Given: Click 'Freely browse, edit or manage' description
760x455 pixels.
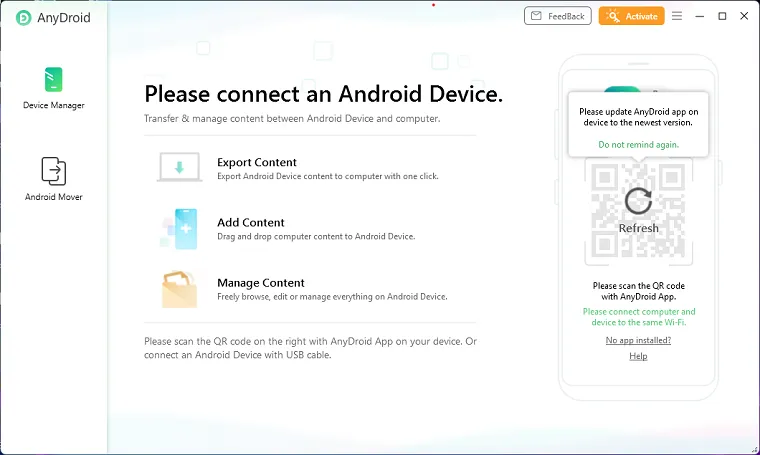Looking at the screenshot, I should click(332, 297).
